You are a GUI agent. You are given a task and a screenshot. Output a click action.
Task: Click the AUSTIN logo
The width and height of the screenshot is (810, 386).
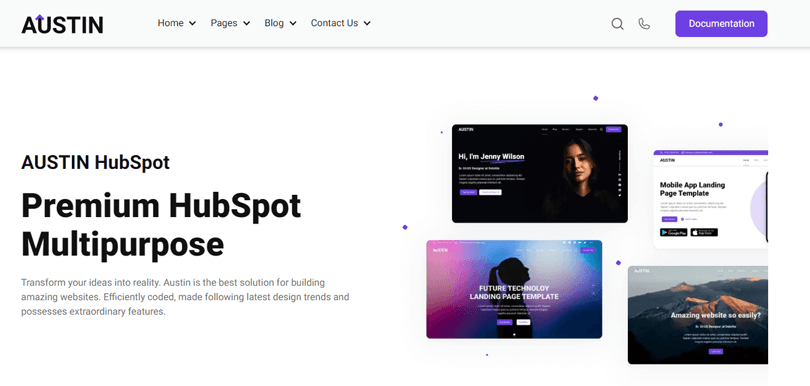click(62, 24)
